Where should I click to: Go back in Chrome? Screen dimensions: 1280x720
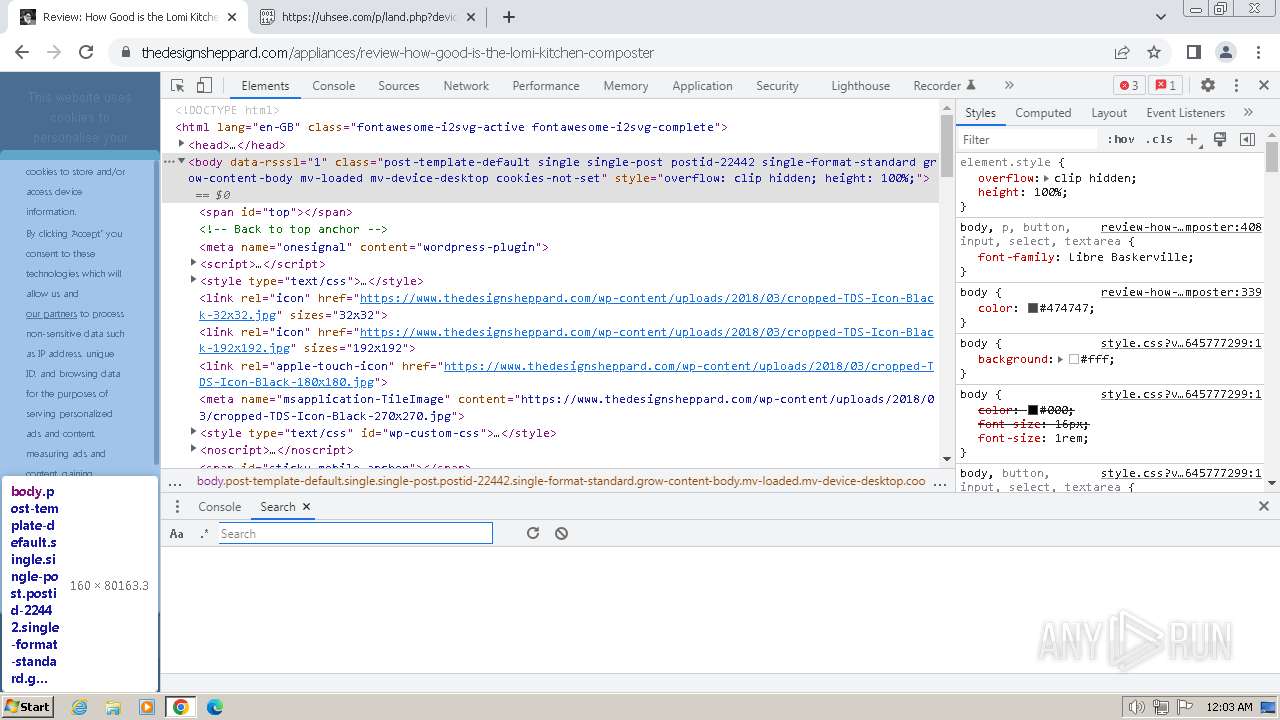tap(22, 53)
